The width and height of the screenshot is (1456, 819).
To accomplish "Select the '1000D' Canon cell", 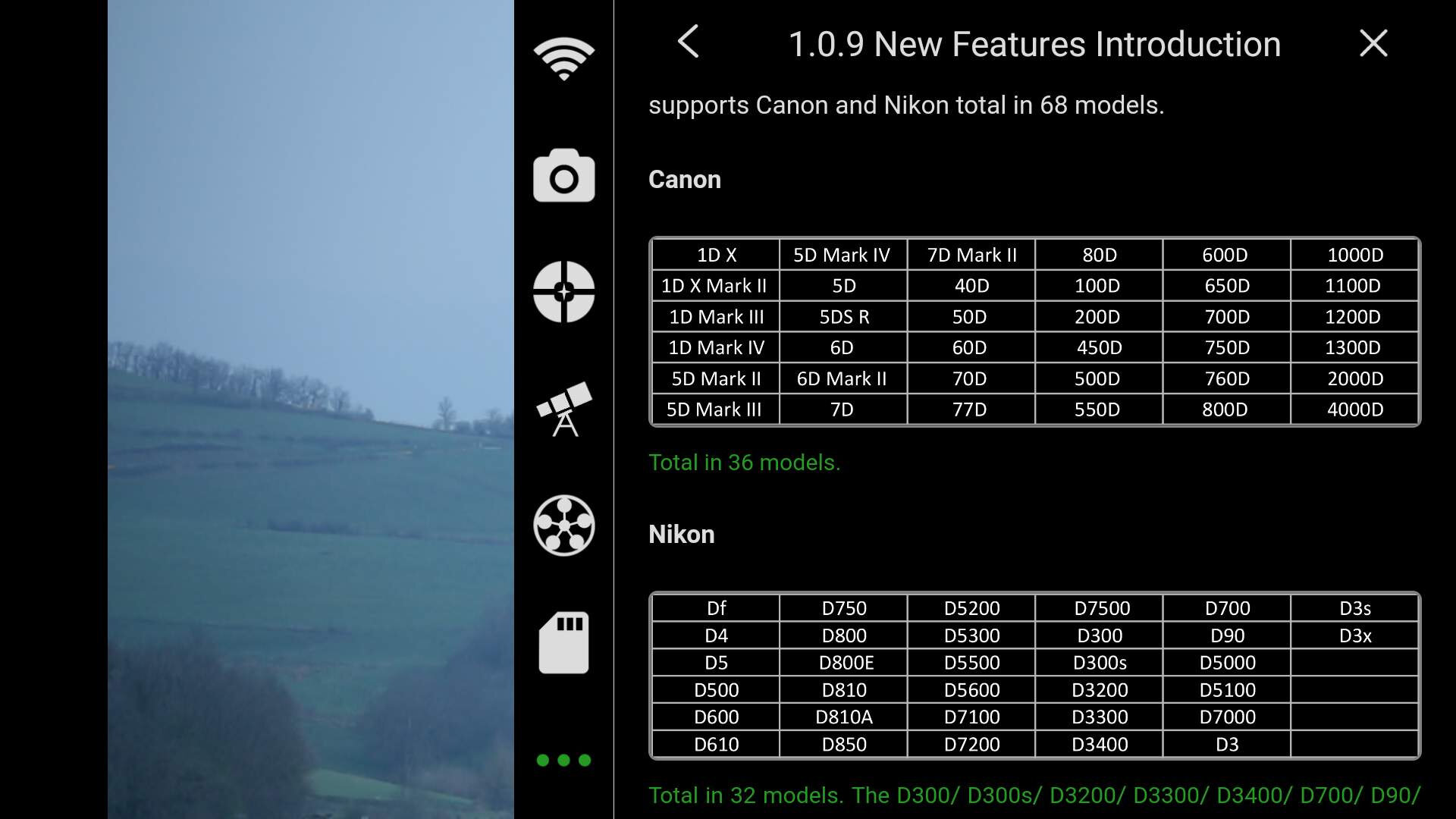I will tap(1354, 255).
